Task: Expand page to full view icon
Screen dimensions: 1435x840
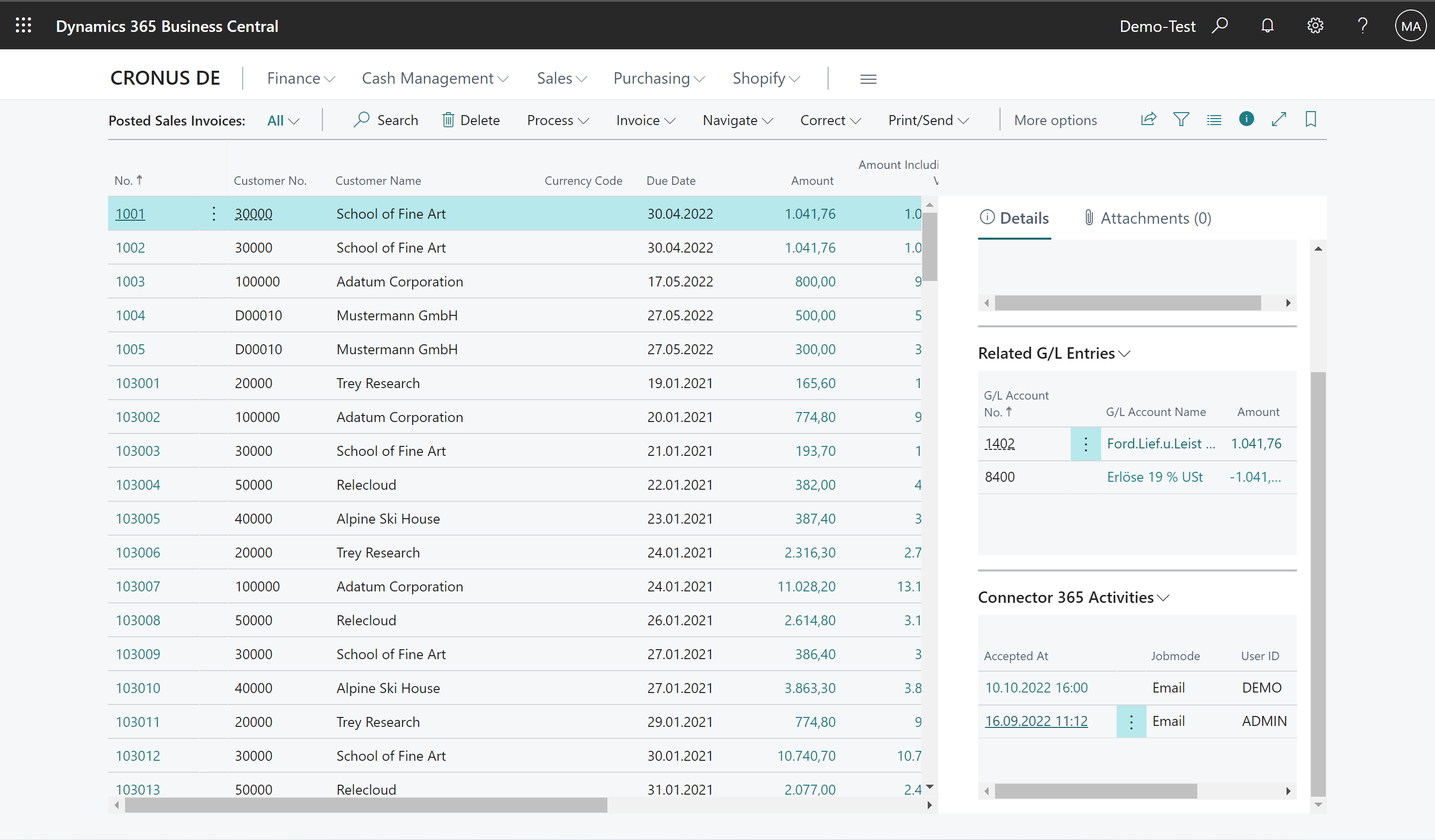Action: tap(1279, 119)
